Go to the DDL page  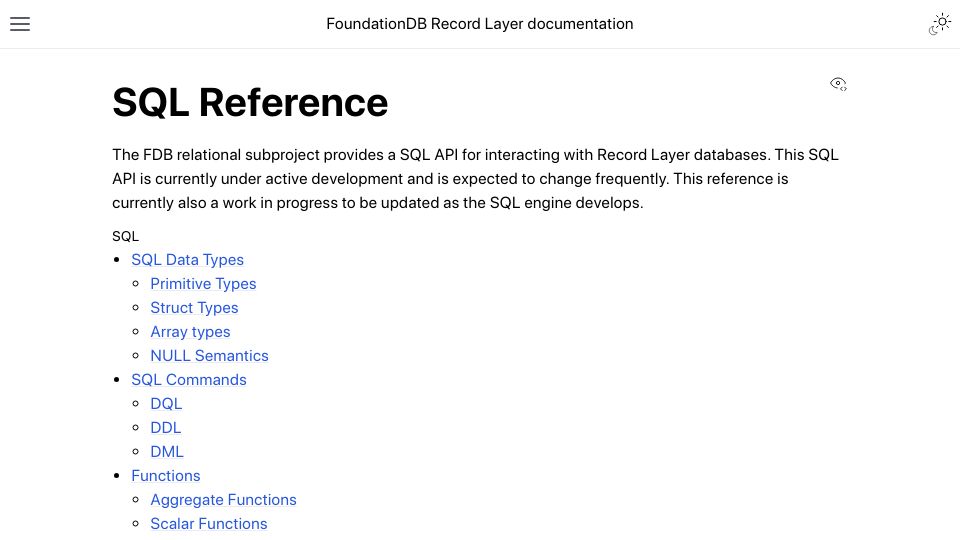coord(165,427)
